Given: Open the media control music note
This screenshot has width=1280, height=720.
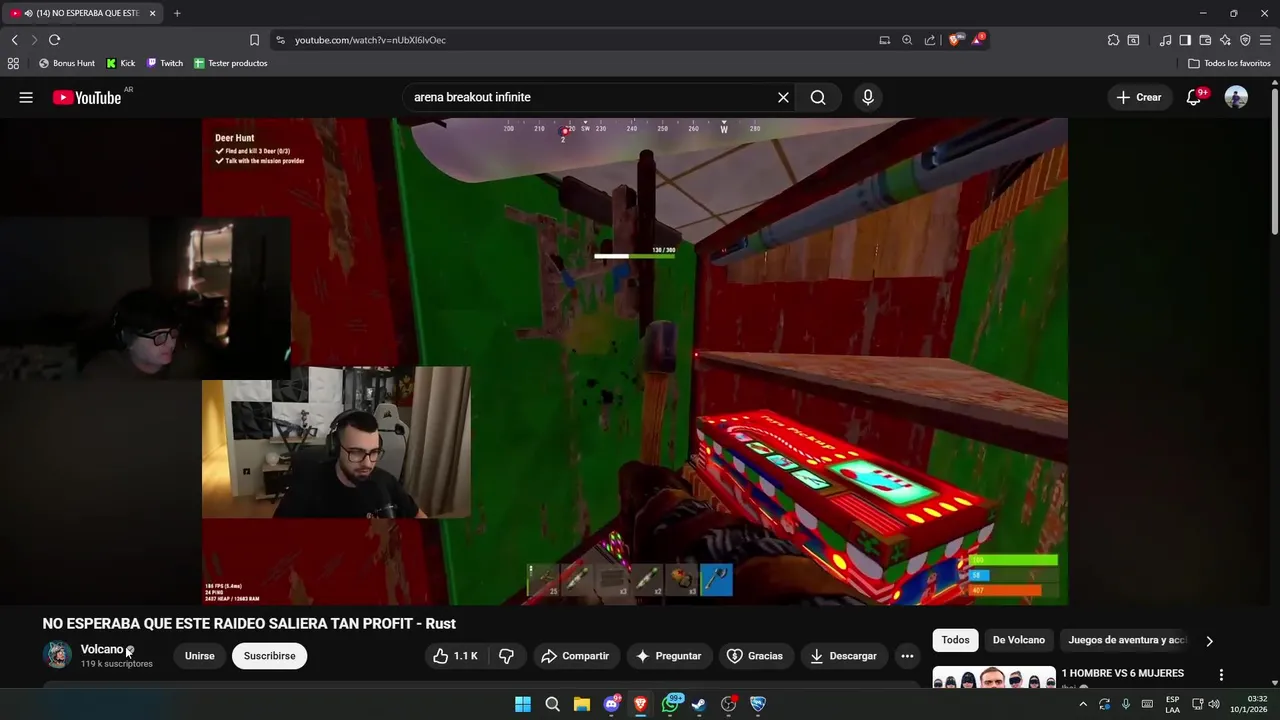Looking at the screenshot, I should click(1165, 40).
